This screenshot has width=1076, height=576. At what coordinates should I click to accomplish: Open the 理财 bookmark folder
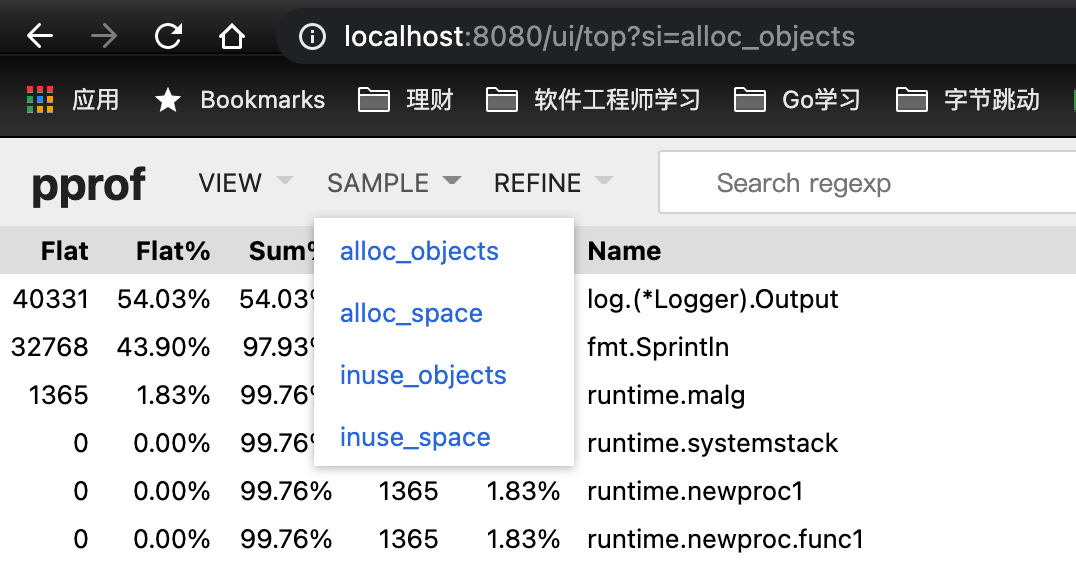click(406, 99)
